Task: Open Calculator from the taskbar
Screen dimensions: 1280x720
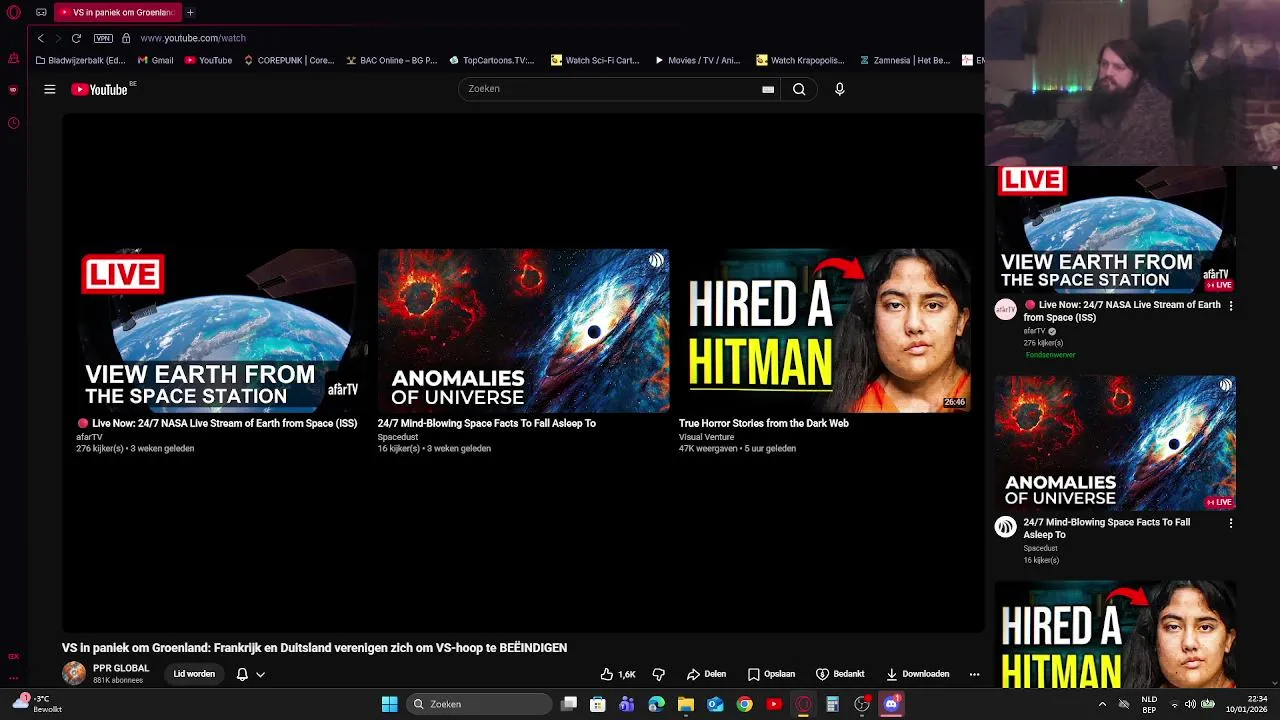Action: pos(832,704)
